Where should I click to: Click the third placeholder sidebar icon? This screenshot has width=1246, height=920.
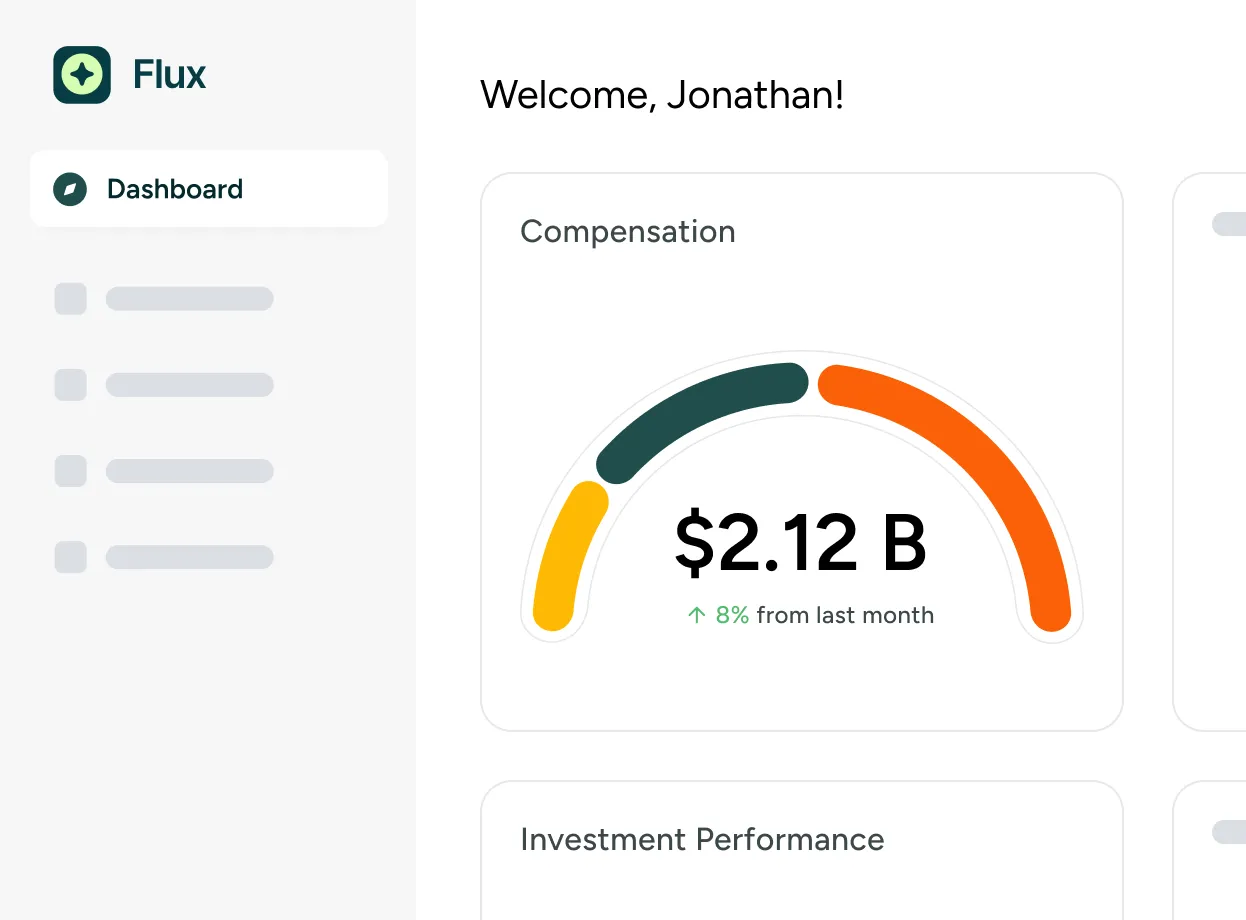70,471
